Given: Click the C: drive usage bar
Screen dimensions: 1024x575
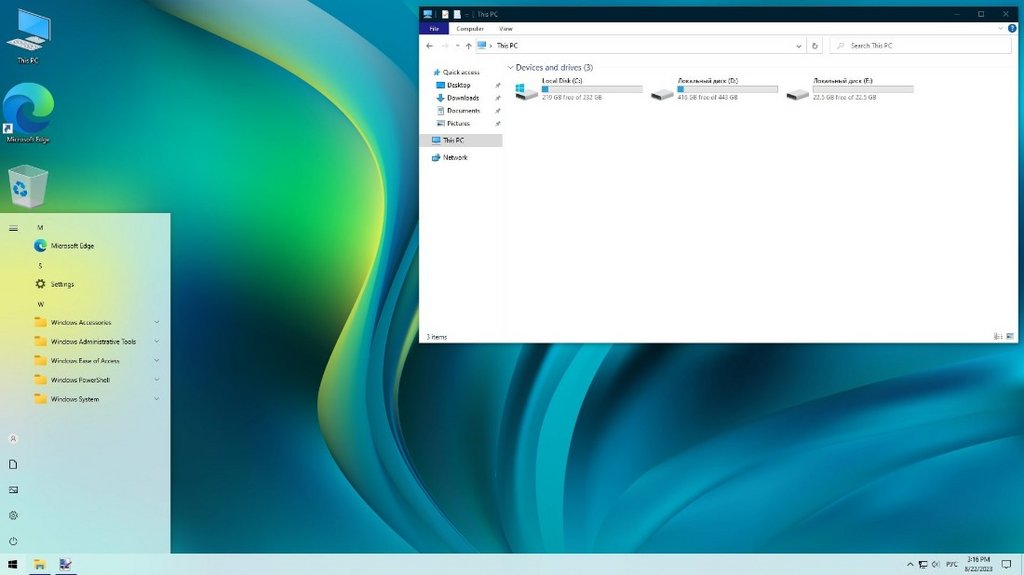Looking at the screenshot, I should pos(592,89).
